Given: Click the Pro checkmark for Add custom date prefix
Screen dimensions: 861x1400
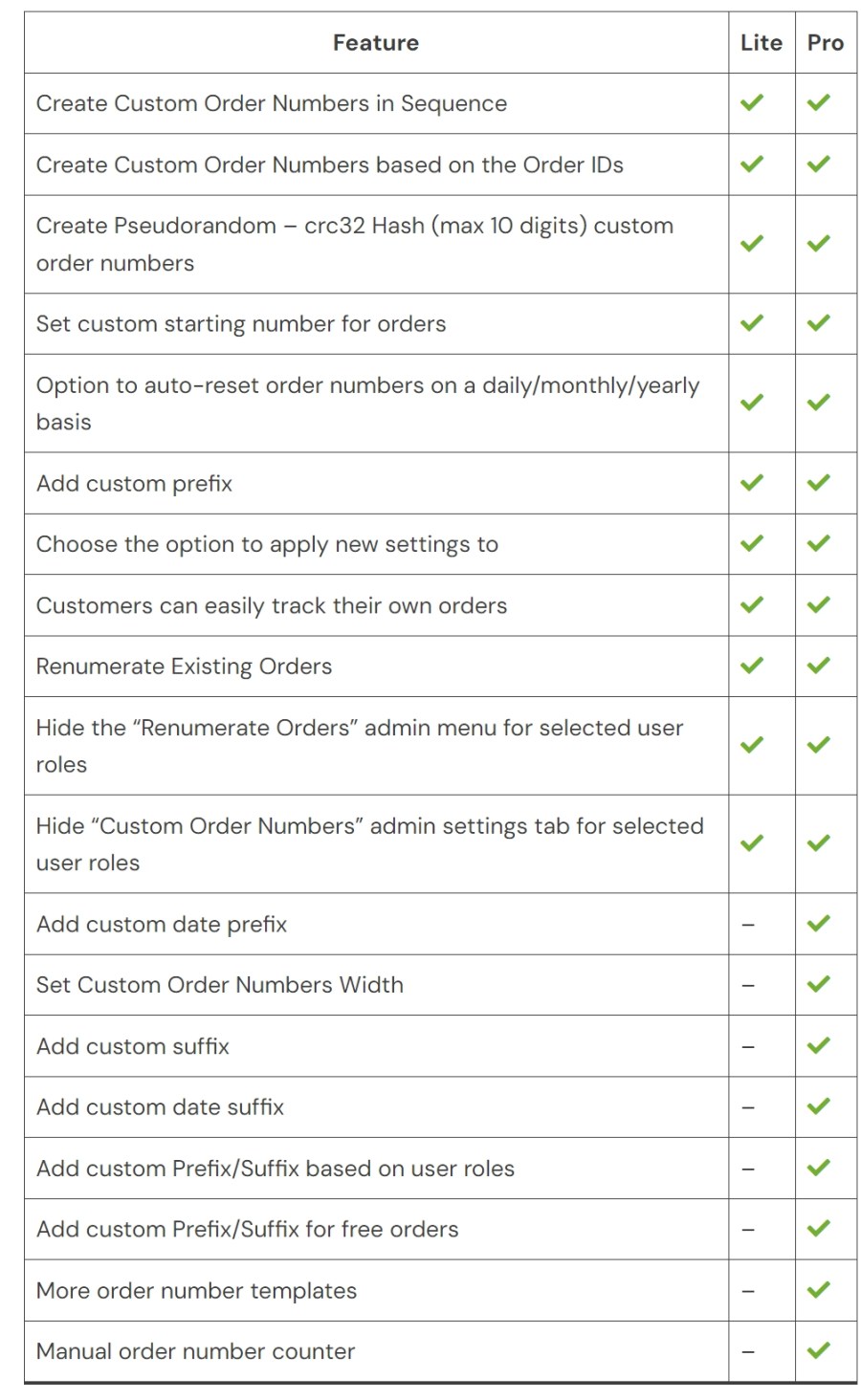Looking at the screenshot, I should coord(818,924).
